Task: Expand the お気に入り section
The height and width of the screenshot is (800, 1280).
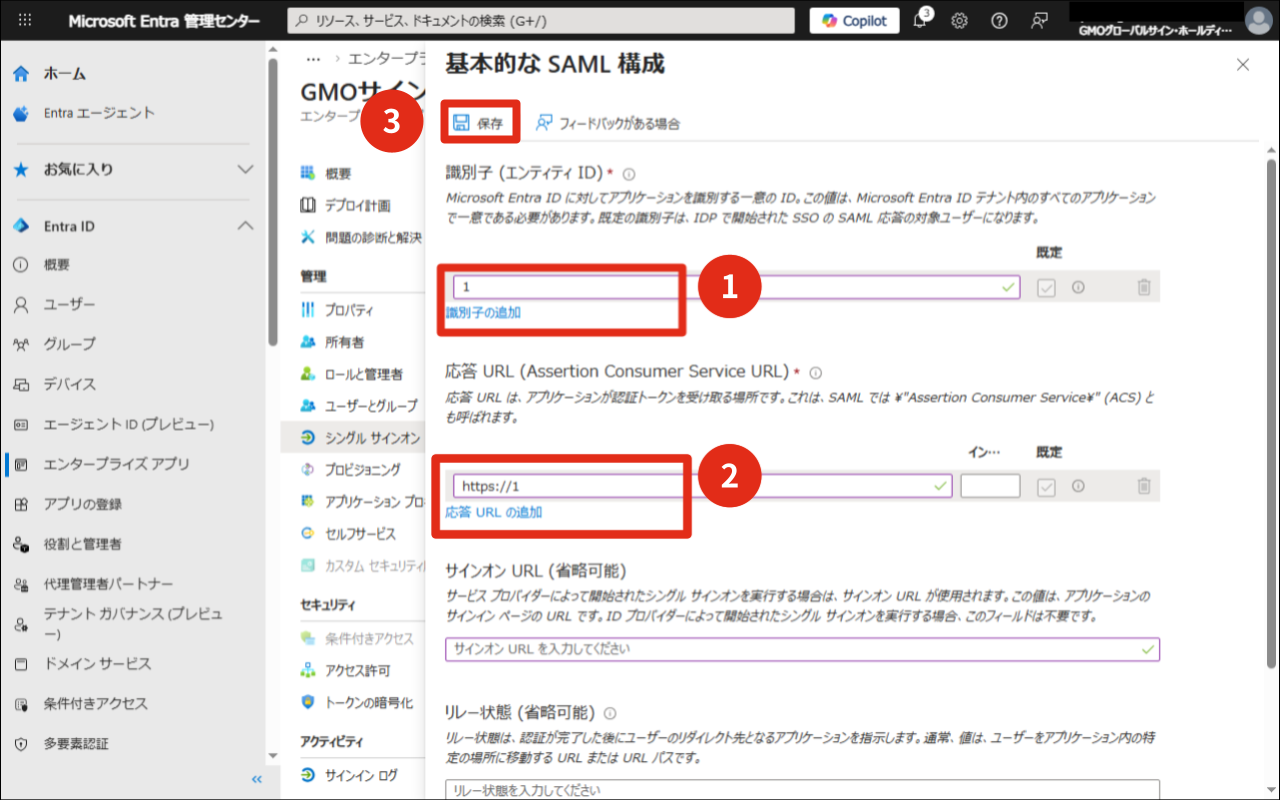Action: tap(133, 169)
